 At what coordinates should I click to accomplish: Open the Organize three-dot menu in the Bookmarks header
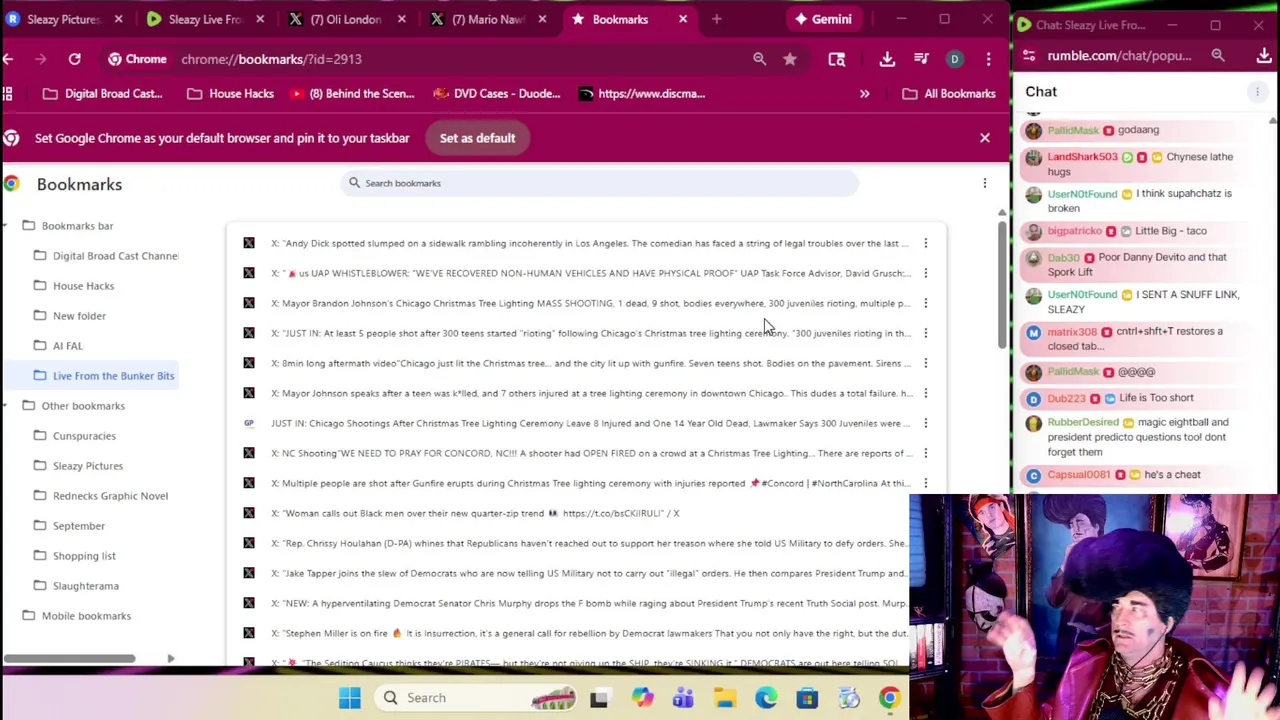pos(984,183)
